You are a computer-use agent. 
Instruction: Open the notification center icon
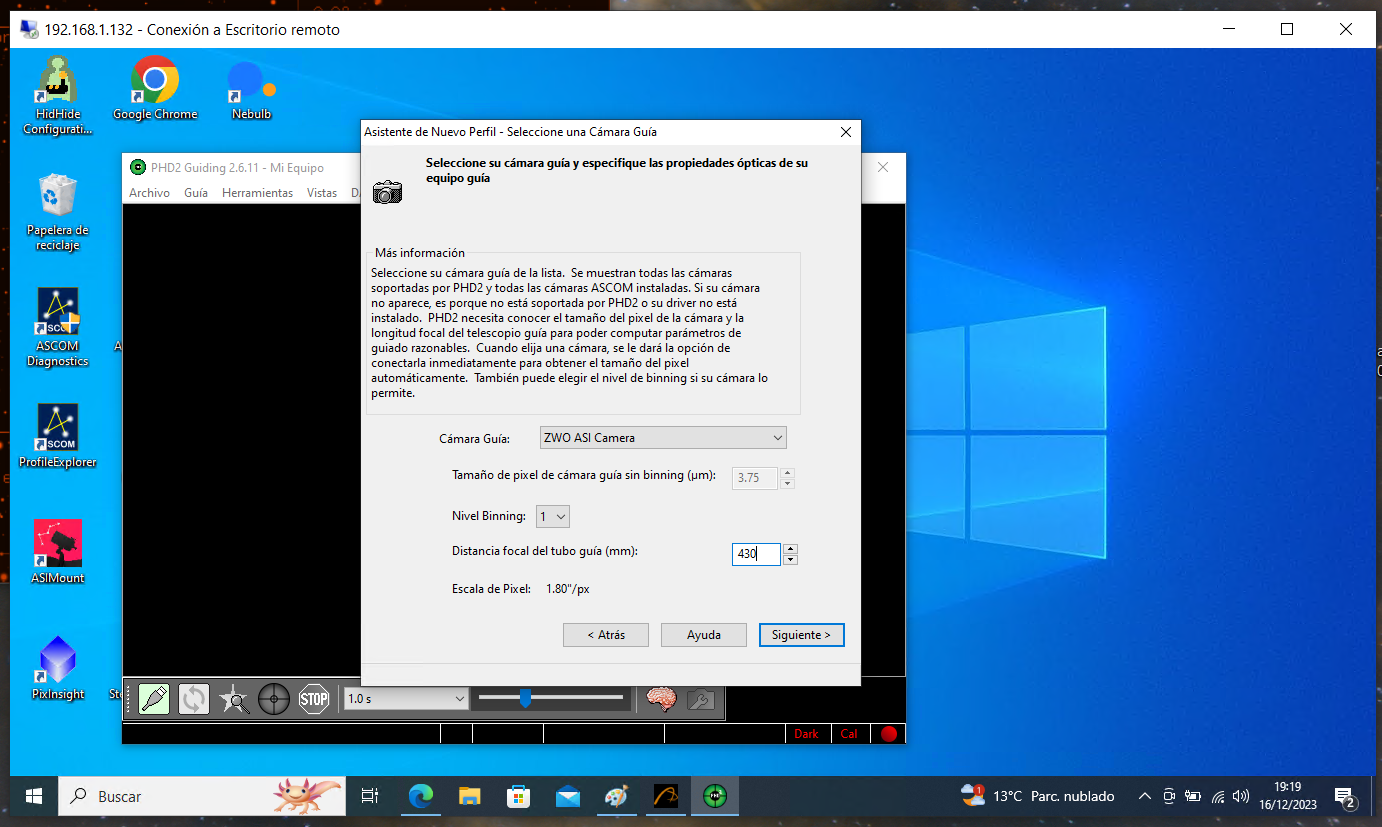click(1345, 797)
